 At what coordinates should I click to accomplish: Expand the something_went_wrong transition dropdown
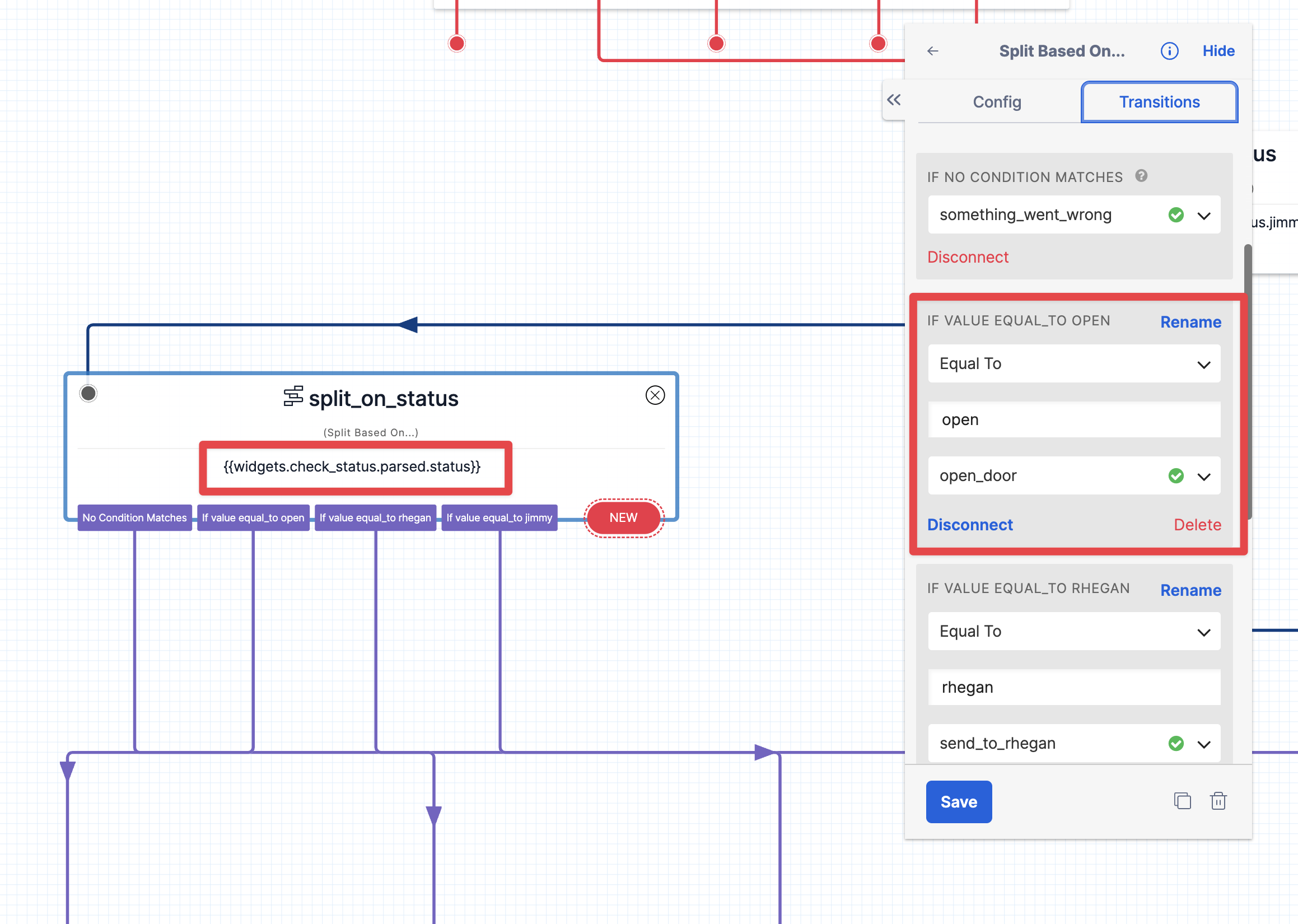(1203, 216)
